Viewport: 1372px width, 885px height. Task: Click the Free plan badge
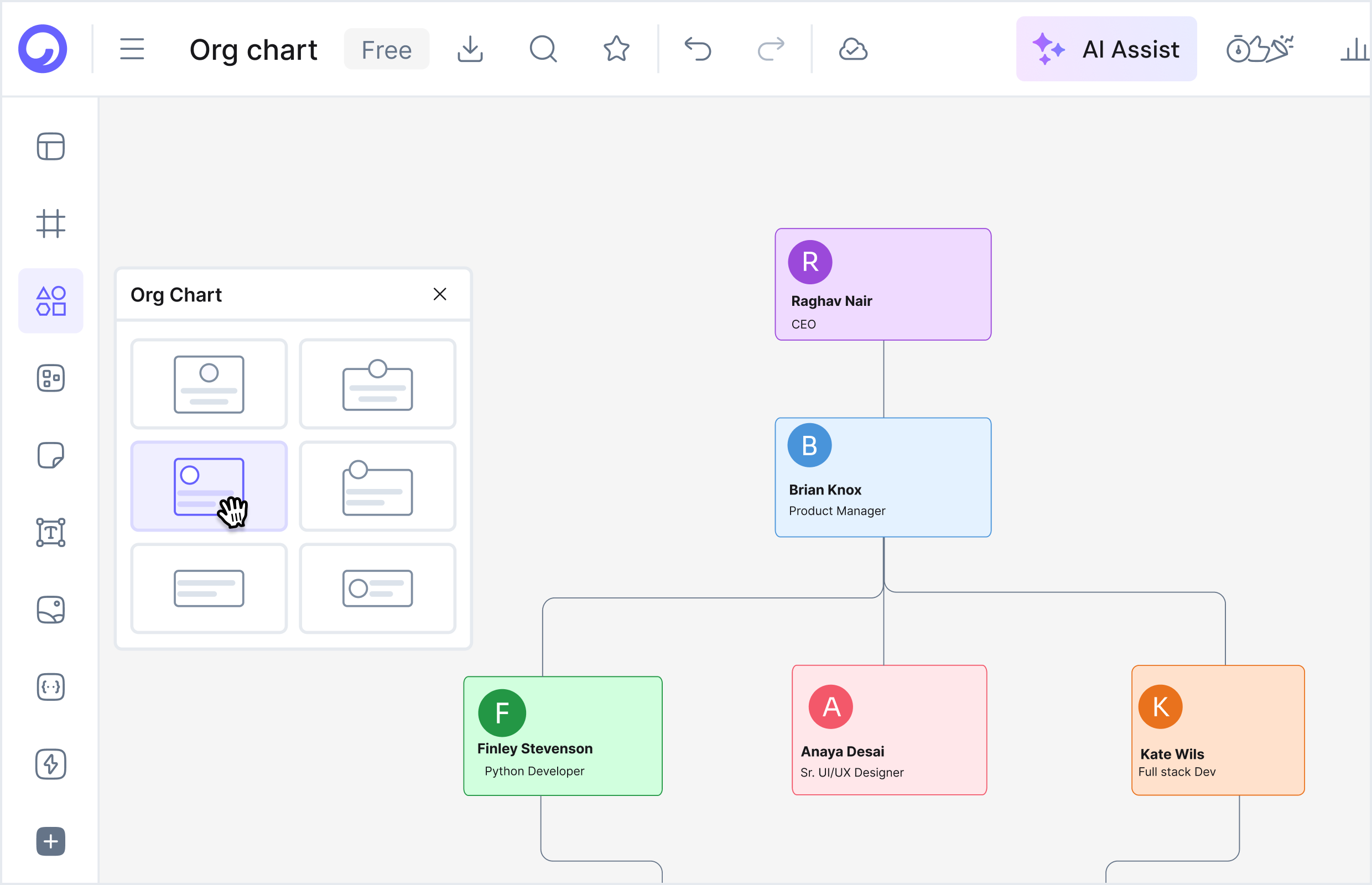click(386, 49)
